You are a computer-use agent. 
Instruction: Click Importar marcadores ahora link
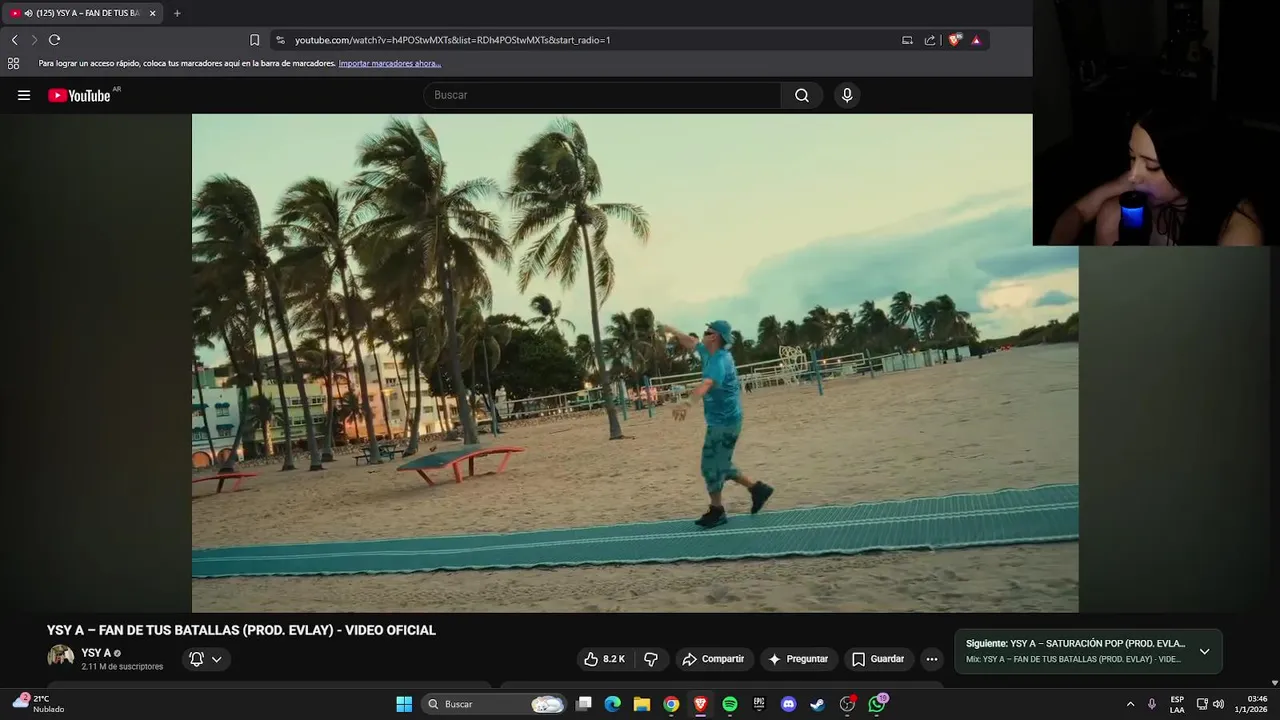(390, 63)
